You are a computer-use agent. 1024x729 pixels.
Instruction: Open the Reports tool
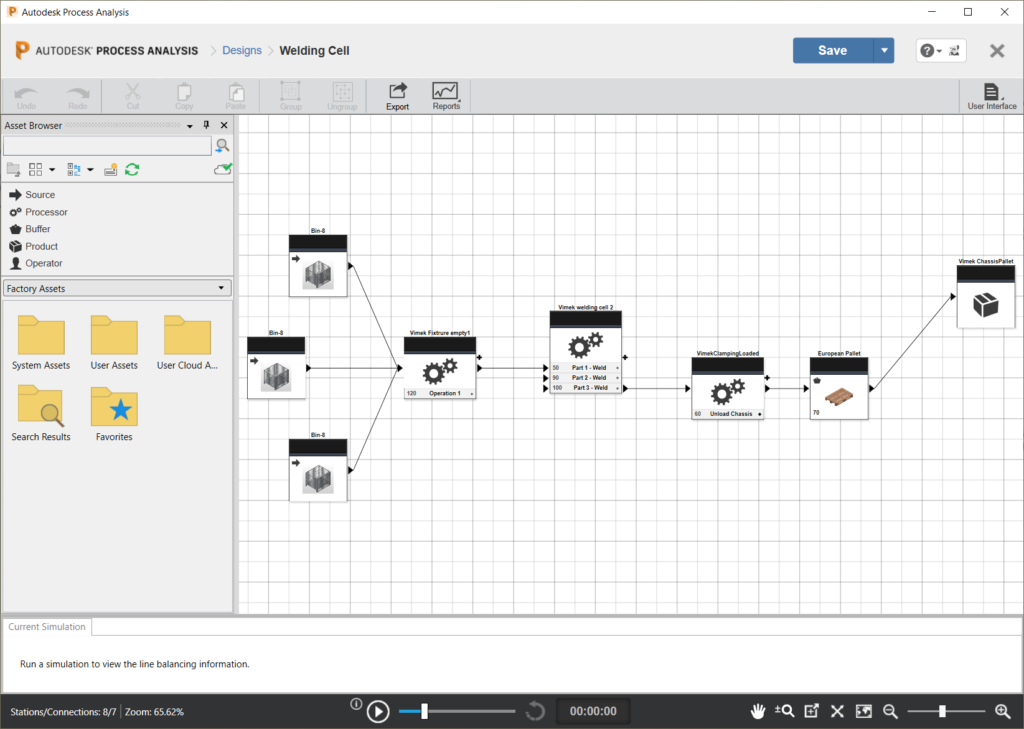click(x=446, y=96)
